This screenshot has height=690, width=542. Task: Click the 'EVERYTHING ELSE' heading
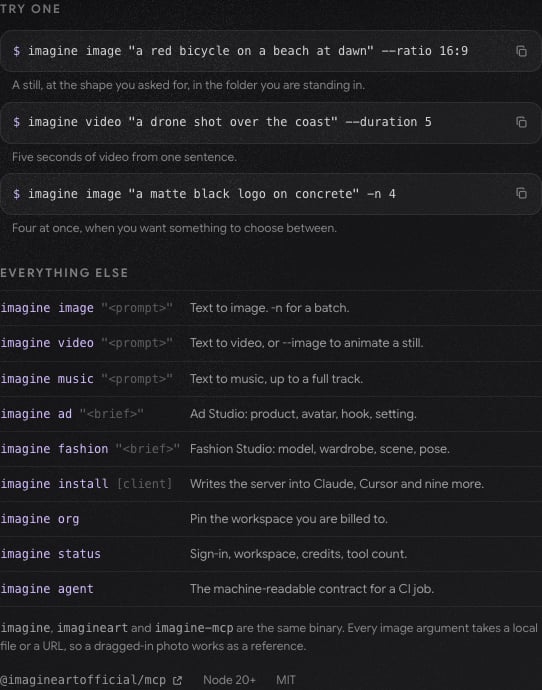[64, 273]
